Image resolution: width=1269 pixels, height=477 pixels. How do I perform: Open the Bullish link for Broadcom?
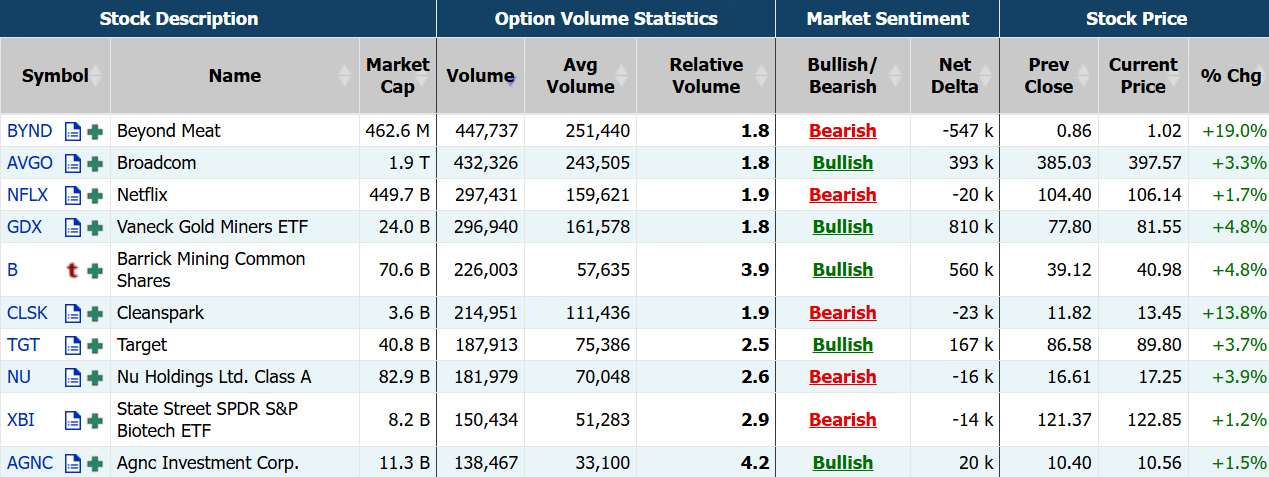pyautogui.click(x=842, y=163)
